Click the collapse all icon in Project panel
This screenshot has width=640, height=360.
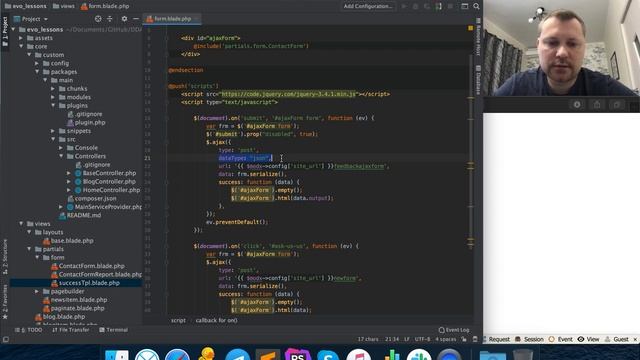pos(109,19)
